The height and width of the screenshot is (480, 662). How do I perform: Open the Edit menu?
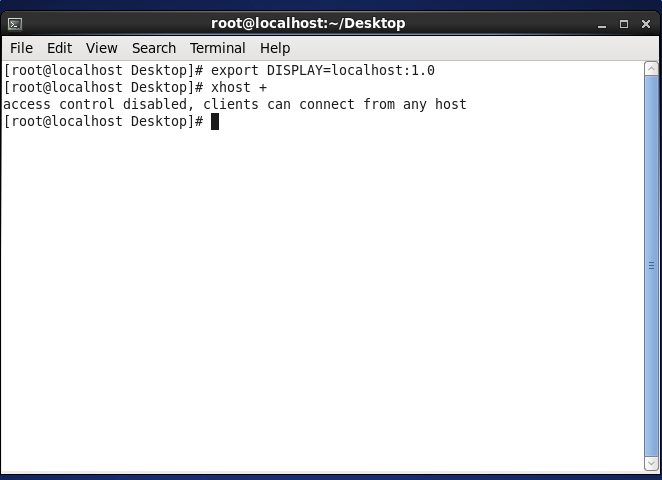pos(59,48)
